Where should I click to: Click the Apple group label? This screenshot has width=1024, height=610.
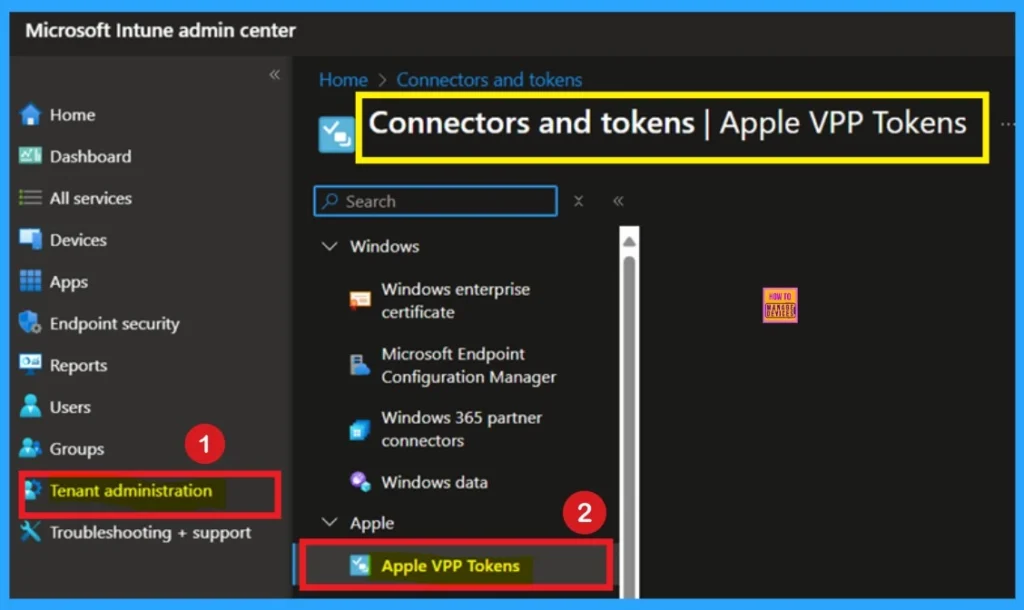(372, 523)
